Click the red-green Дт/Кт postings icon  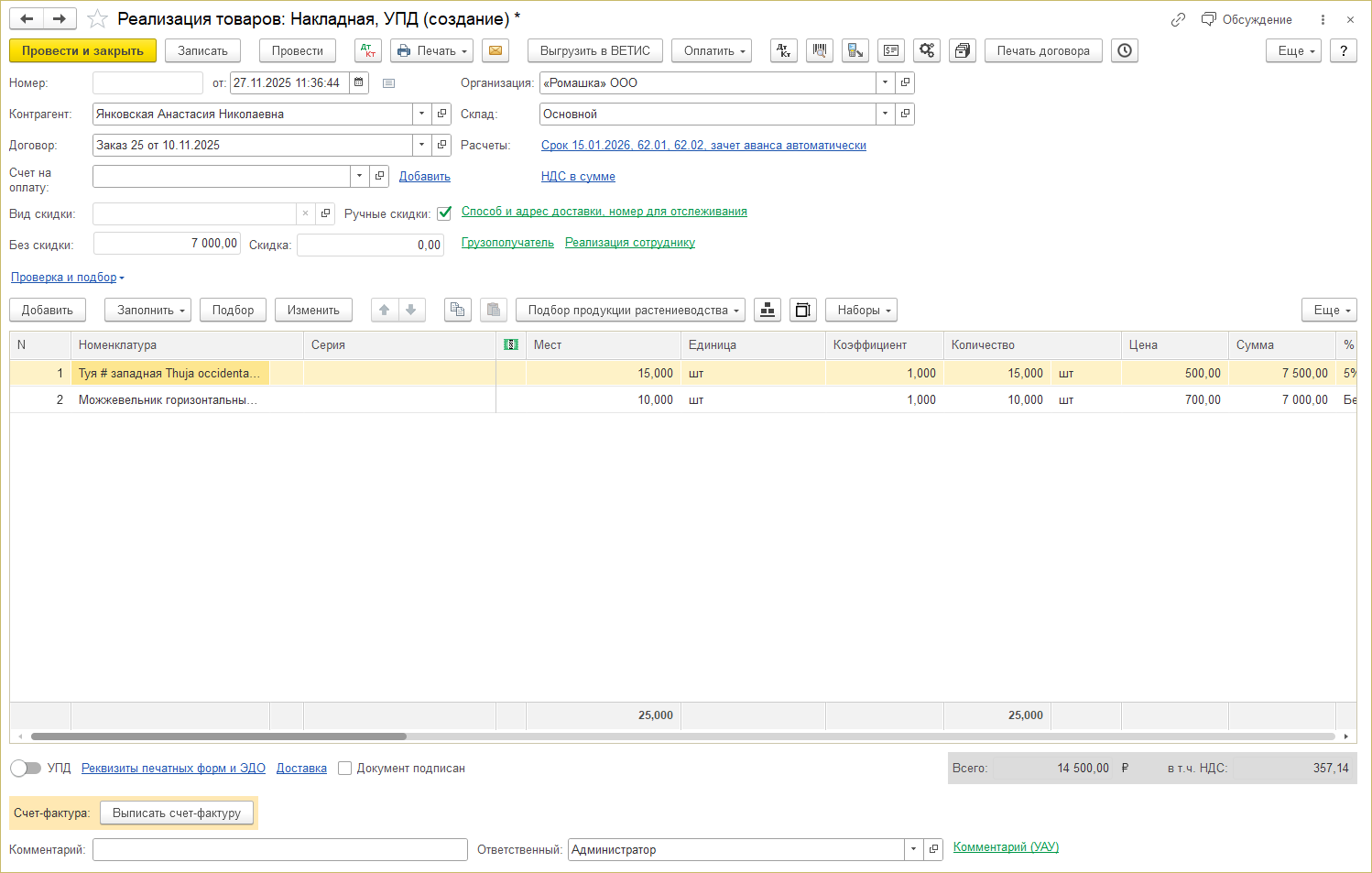[x=368, y=51]
